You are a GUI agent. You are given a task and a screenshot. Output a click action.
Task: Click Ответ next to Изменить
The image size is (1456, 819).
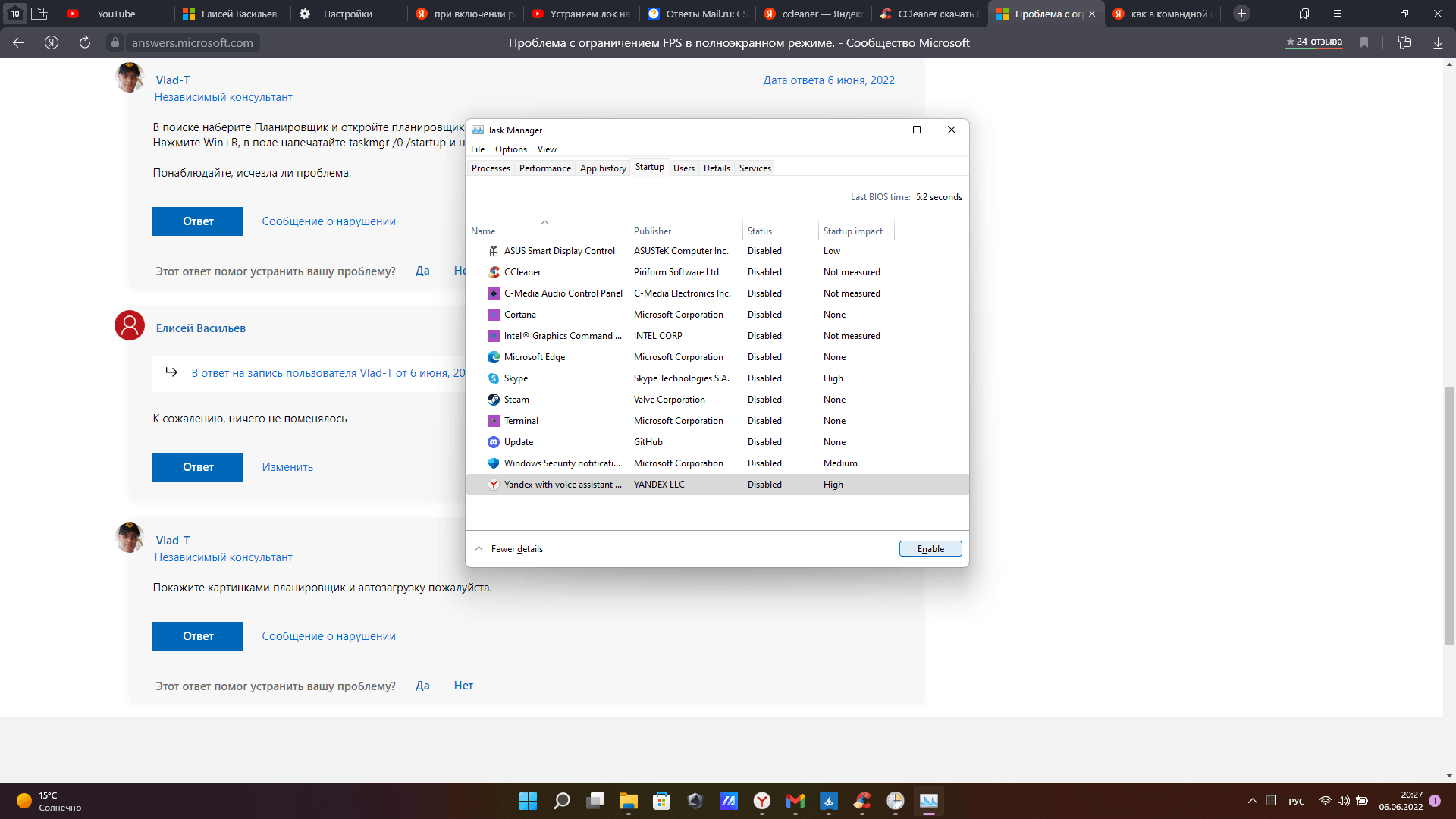tap(198, 467)
